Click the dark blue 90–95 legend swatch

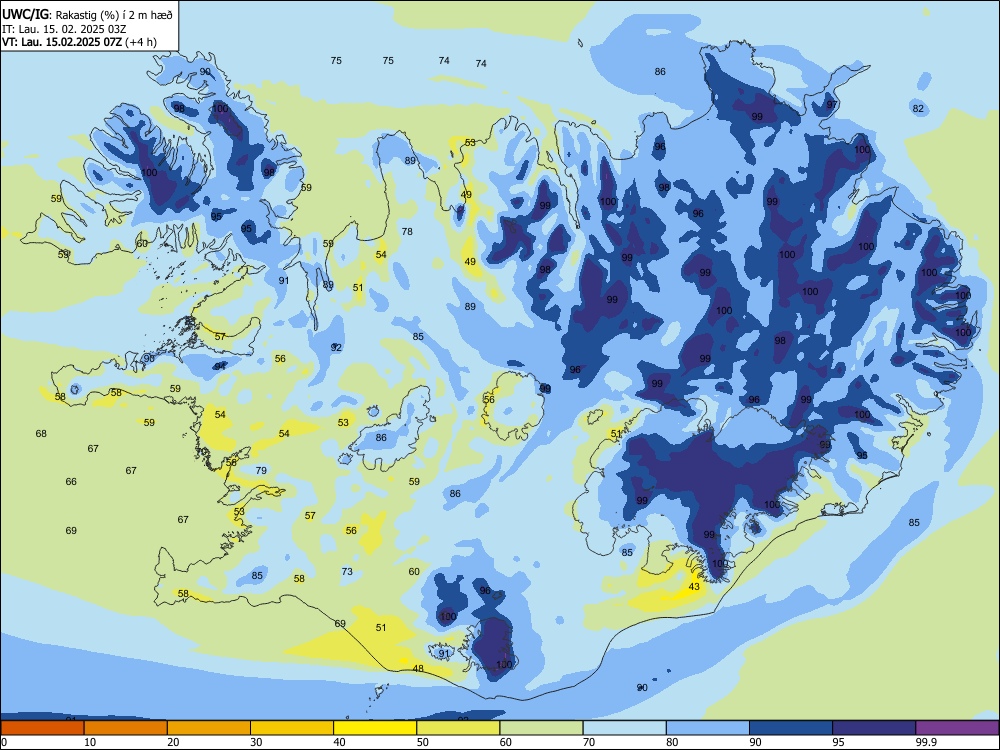click(791, 728)
